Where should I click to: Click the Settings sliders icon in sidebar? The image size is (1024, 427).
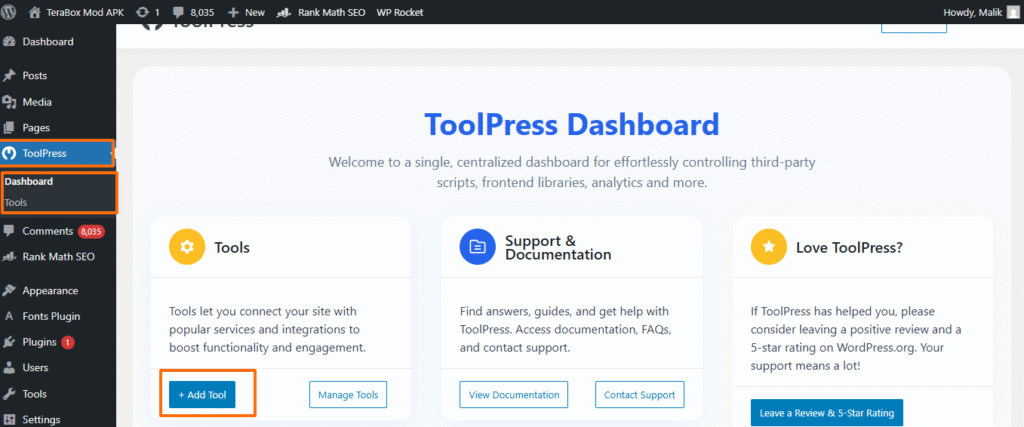tap(9, 419)
